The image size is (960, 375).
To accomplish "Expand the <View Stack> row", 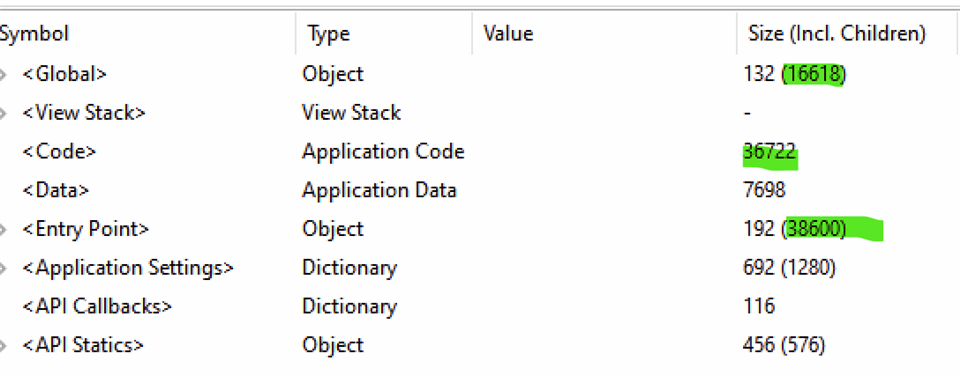I will click(x=3, y=113).
